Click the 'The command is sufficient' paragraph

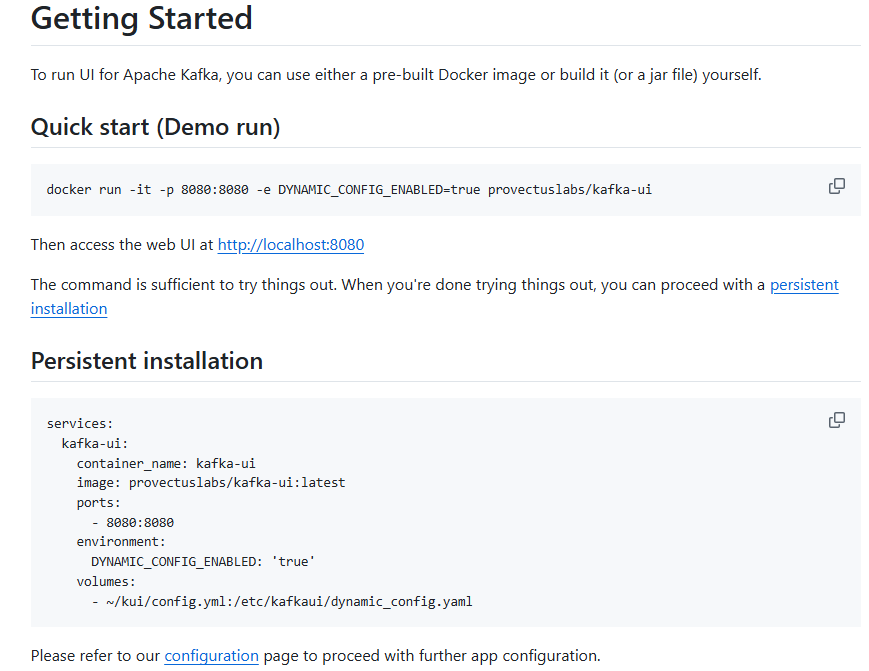[x=435, y=296]
